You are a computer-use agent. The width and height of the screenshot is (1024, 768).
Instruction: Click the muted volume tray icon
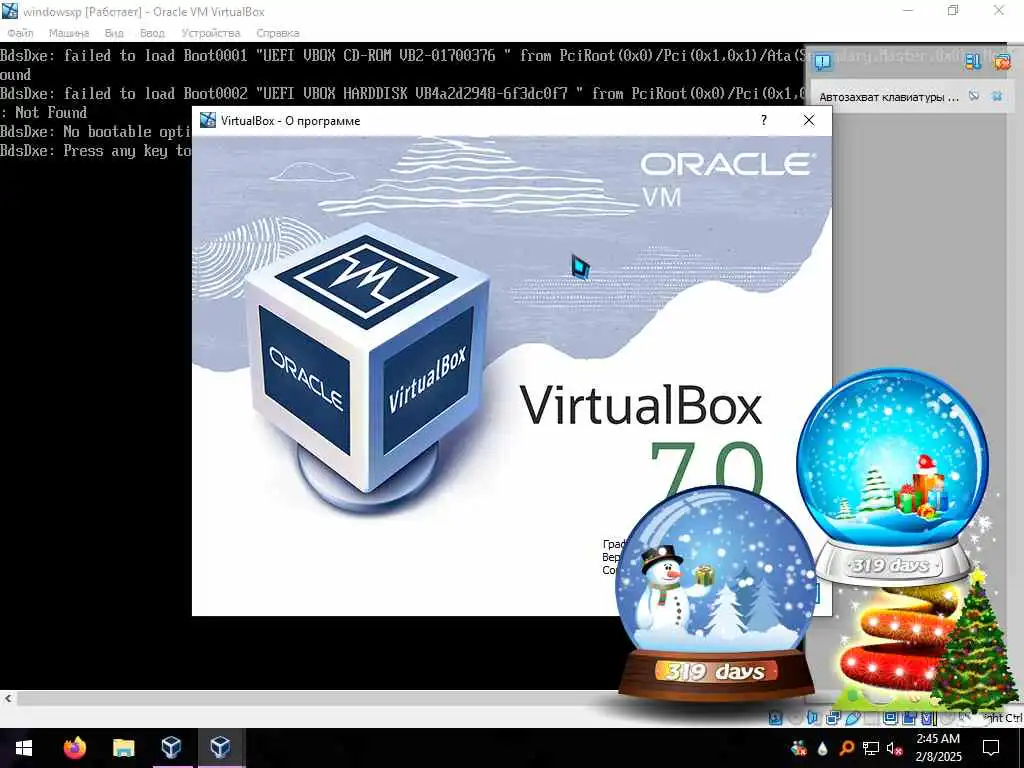895,748
